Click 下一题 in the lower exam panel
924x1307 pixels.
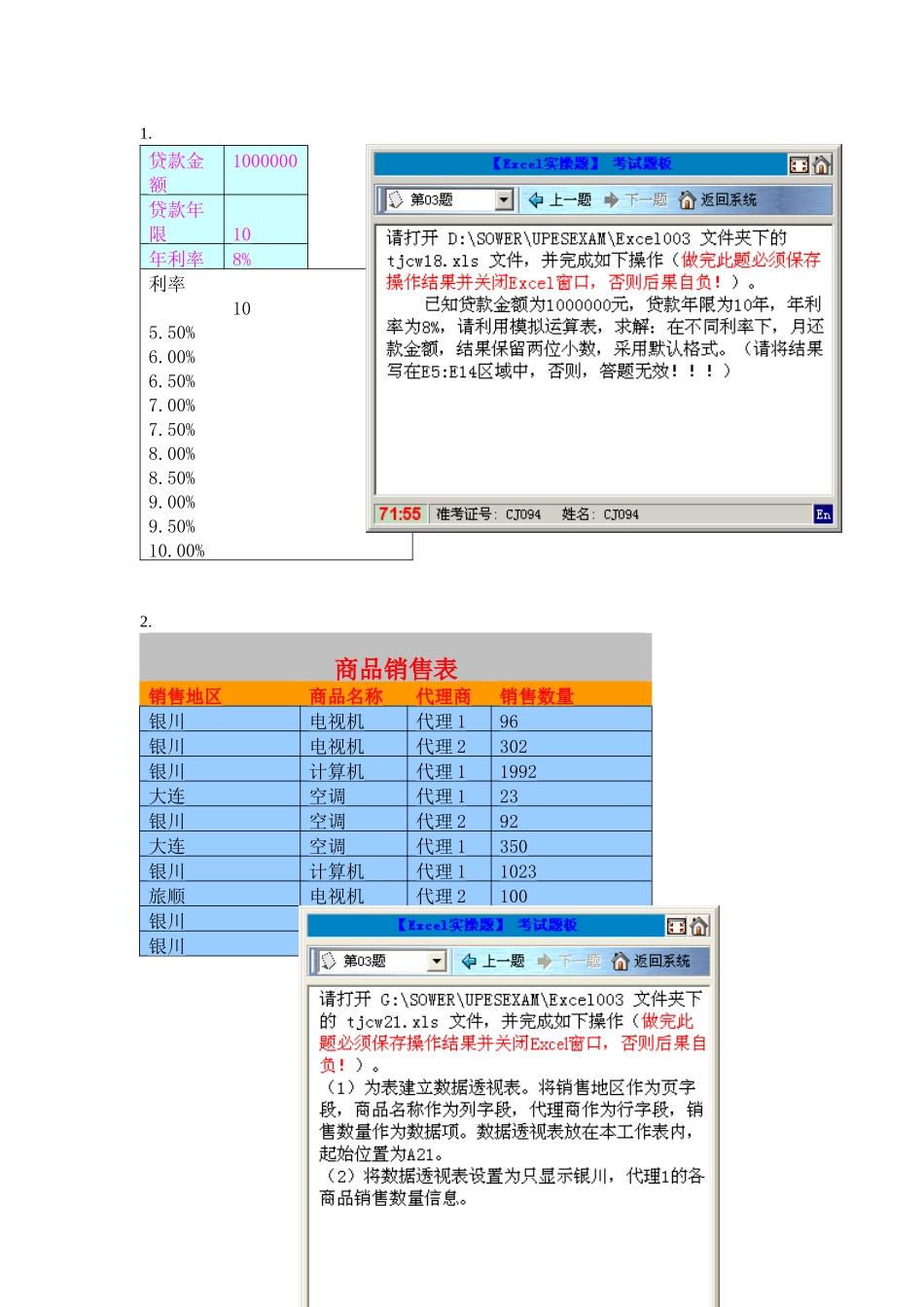tap(569, 962)
